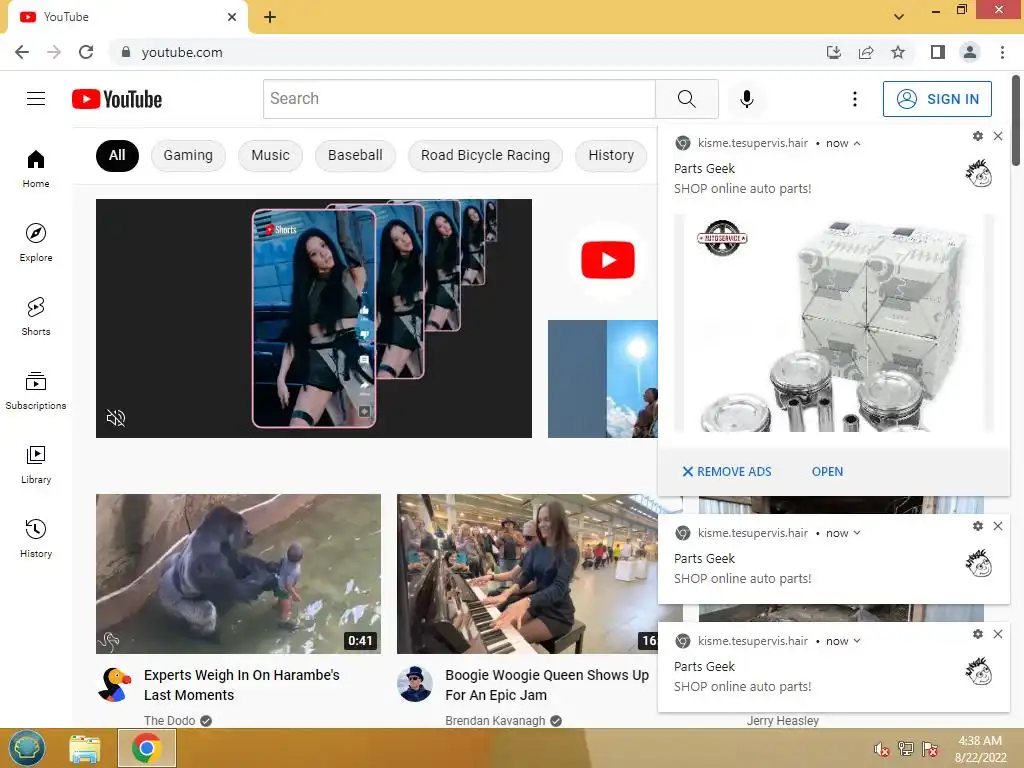Viewport: 1024px width, 768px height.
Task: Bookmark this page with the star icon
Action: tap(898, 52)
